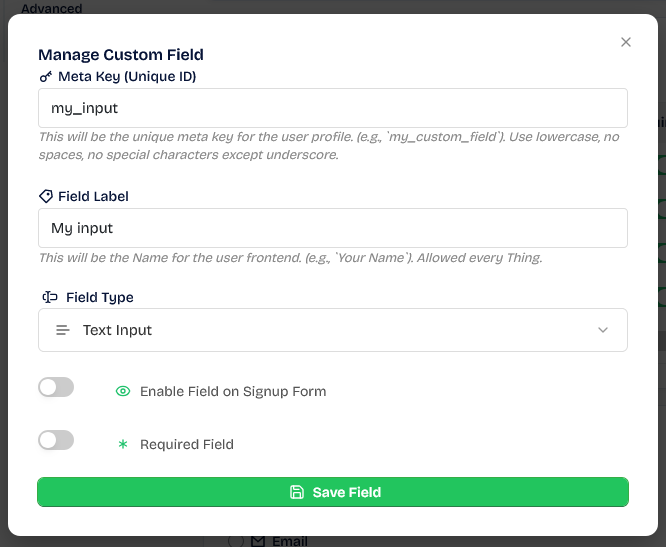Click the floppy disk icon on Save Field
Image resolution: width=666 pixels, height=547 pixels.
click(296, 492)
